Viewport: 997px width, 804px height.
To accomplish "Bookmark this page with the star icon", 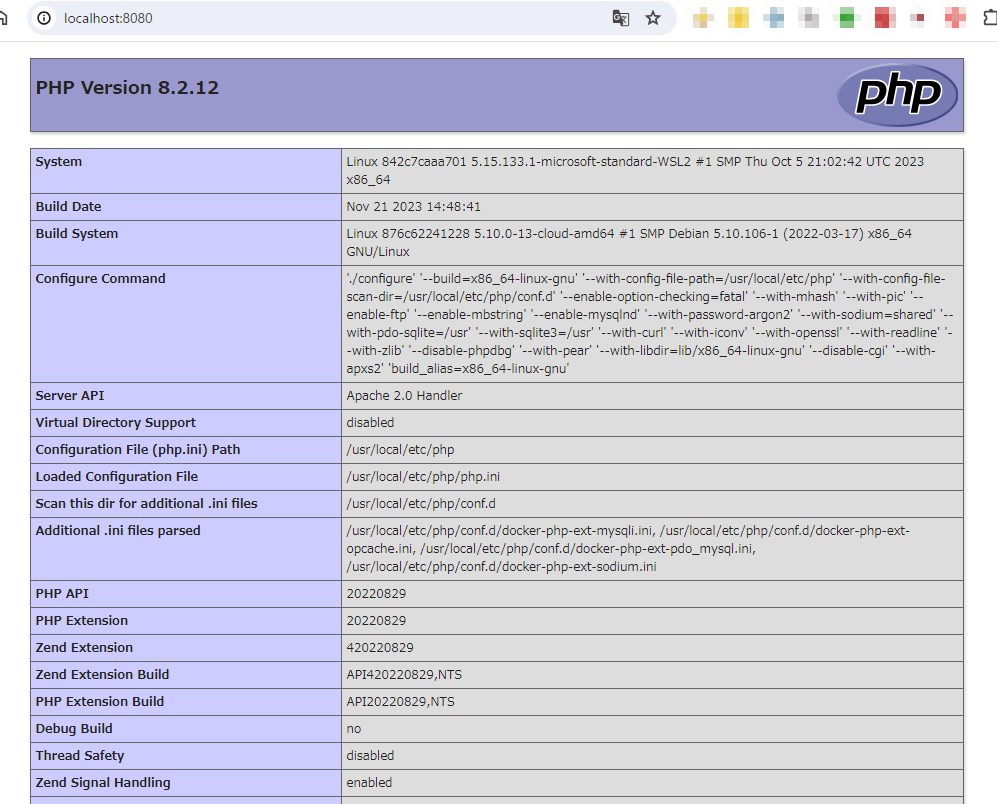I will [x=653, y=18].
